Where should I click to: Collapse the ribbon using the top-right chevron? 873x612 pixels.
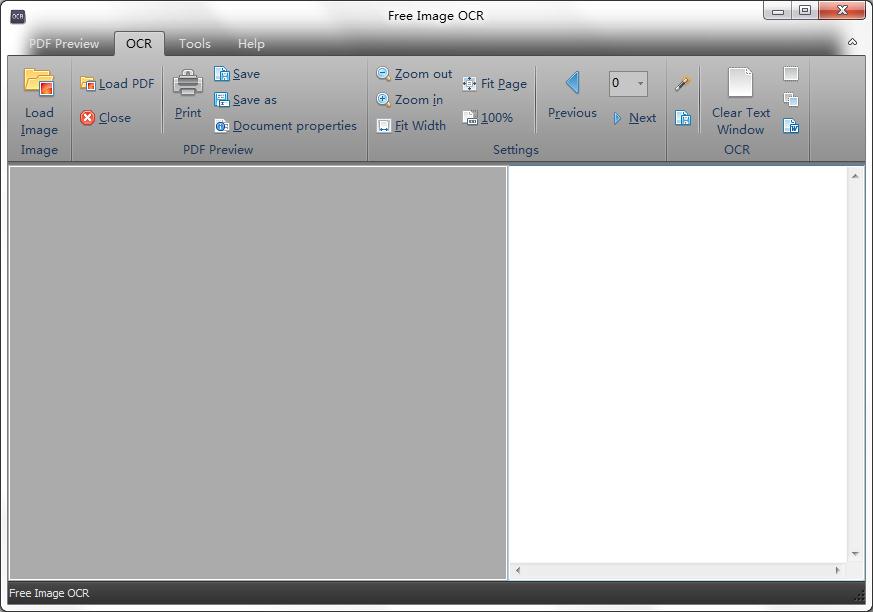pos(852,42)
